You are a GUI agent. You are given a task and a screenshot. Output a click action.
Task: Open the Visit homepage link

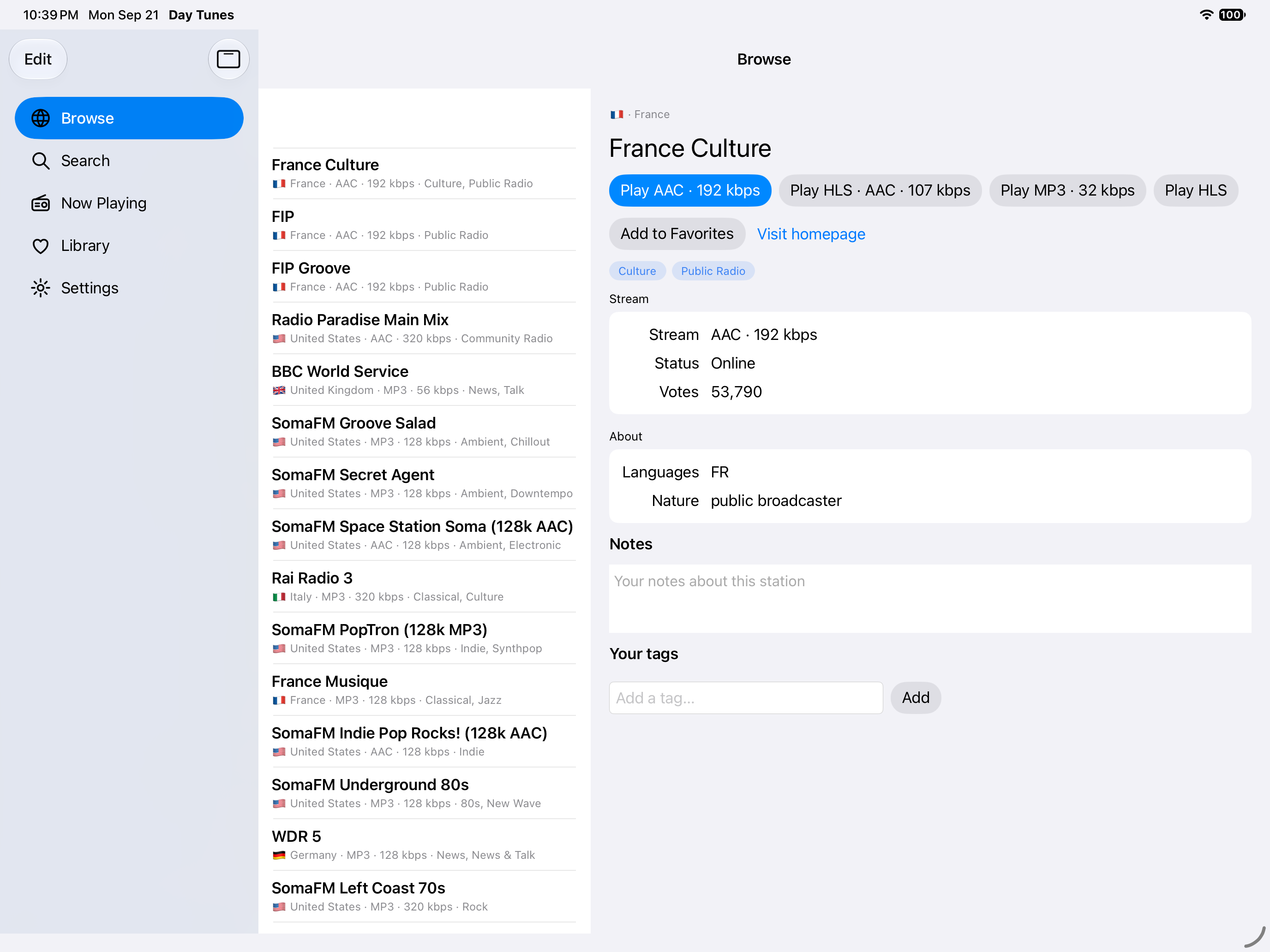pos(811,234)
